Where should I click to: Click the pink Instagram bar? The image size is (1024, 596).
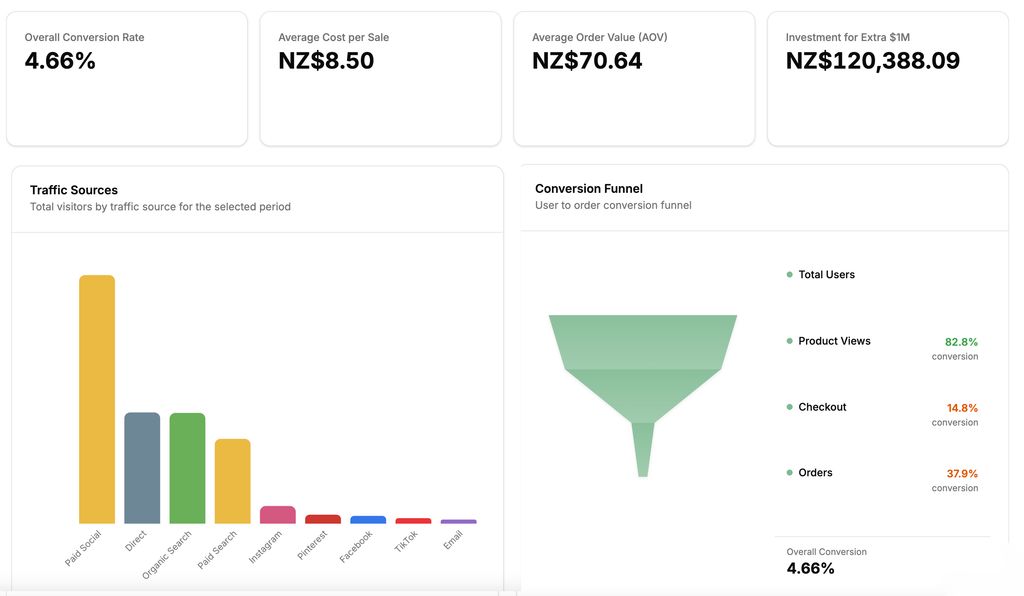(277, 514)
